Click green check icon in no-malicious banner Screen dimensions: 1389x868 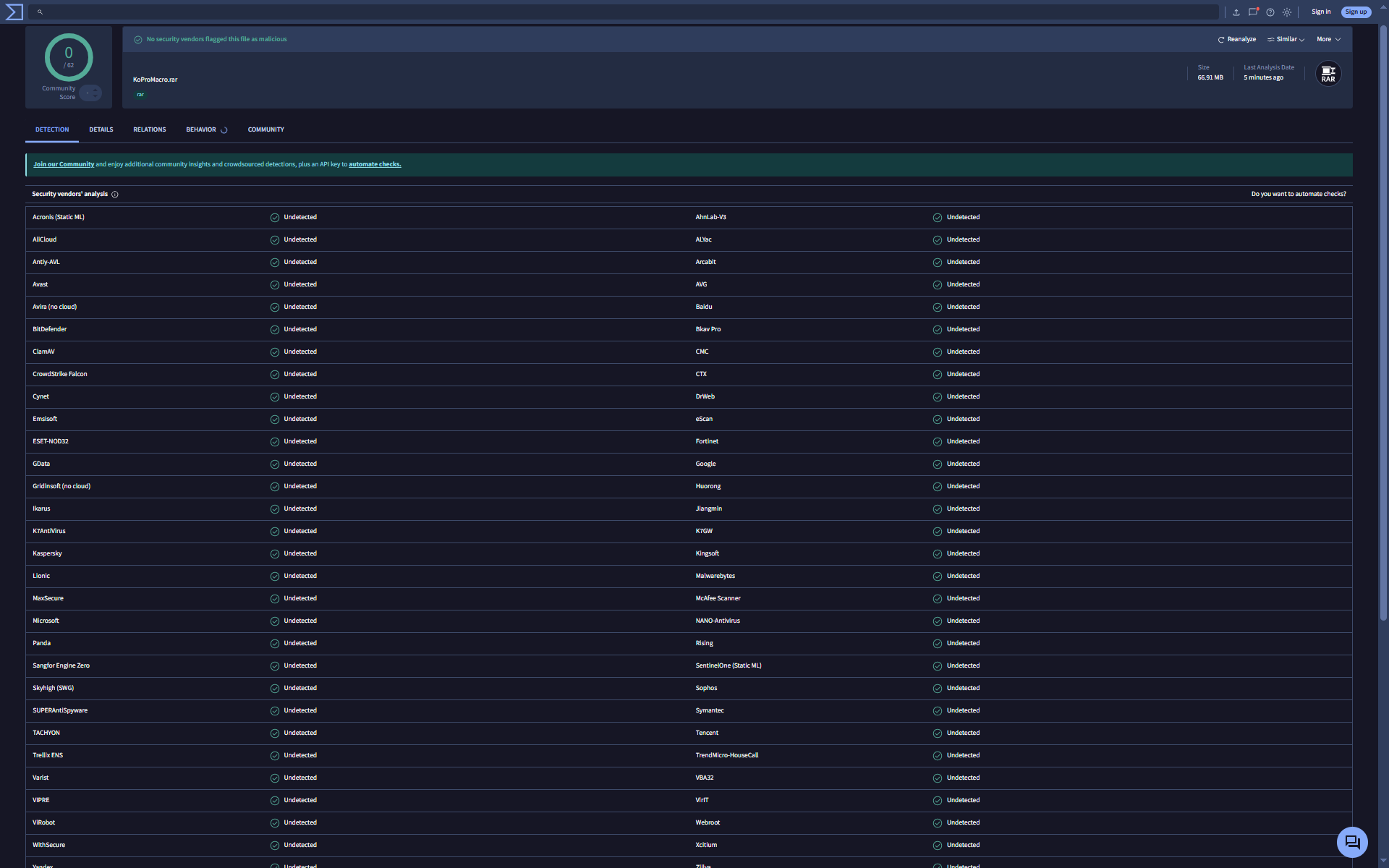click(x=138, y=40)
